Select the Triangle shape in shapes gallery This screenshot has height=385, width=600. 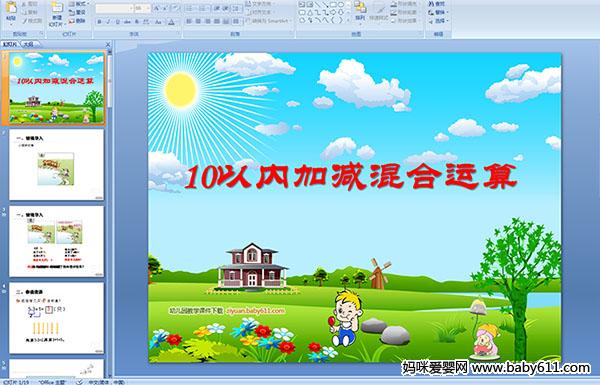(x=310, y=12)
